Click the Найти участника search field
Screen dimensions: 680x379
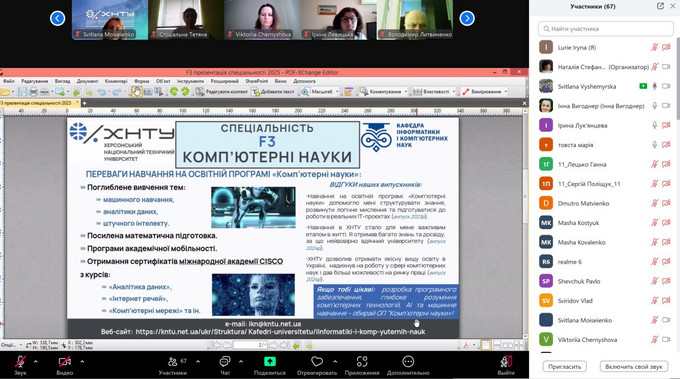coord(606,29)
